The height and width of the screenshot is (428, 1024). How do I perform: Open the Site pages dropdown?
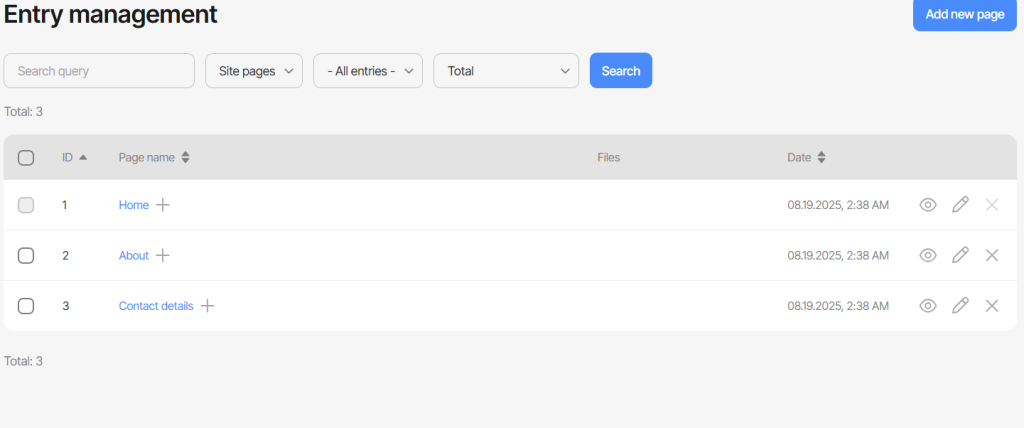tap(254, 71)
